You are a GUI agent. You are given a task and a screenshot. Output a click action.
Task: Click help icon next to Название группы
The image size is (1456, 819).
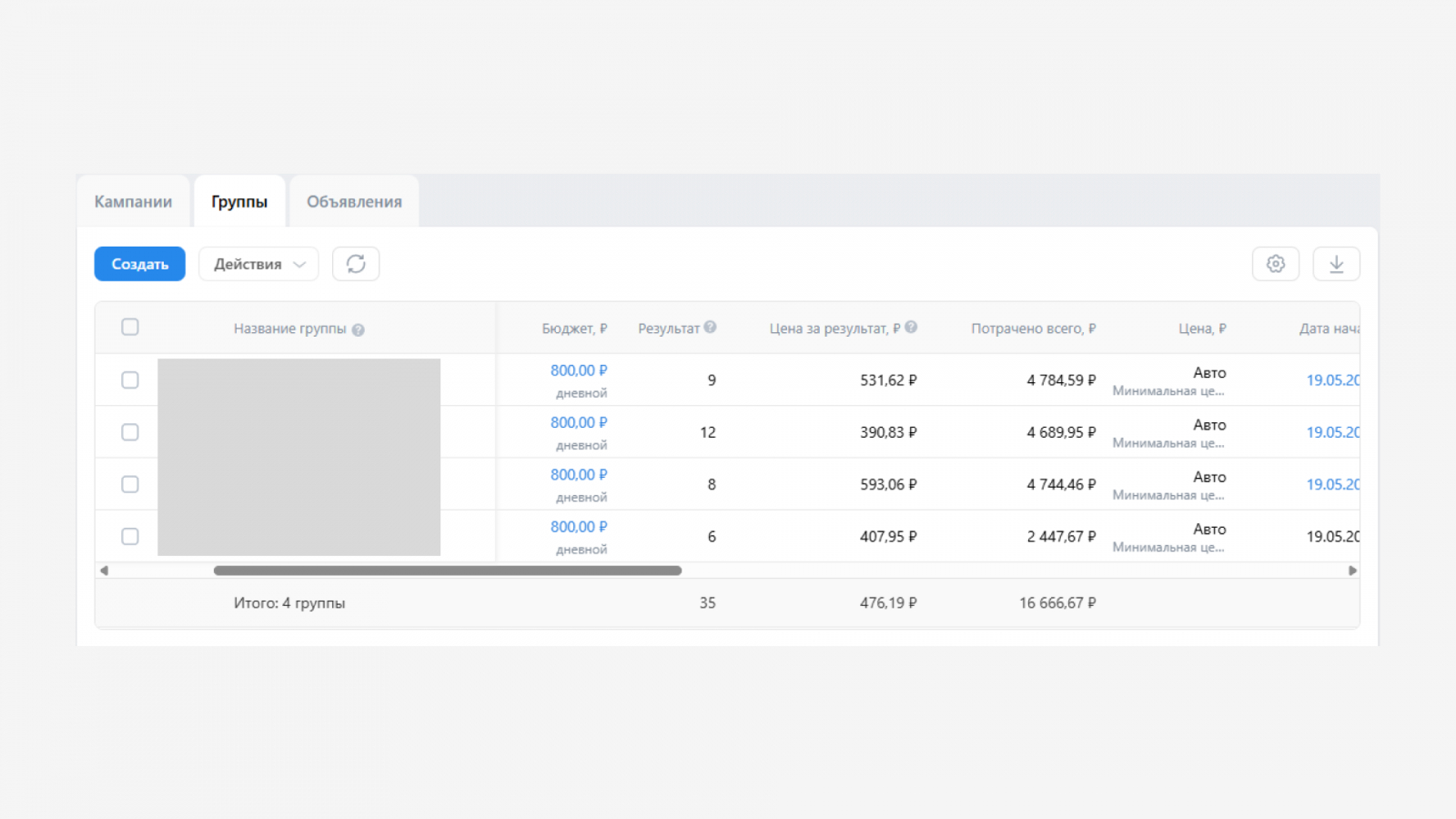359,330
